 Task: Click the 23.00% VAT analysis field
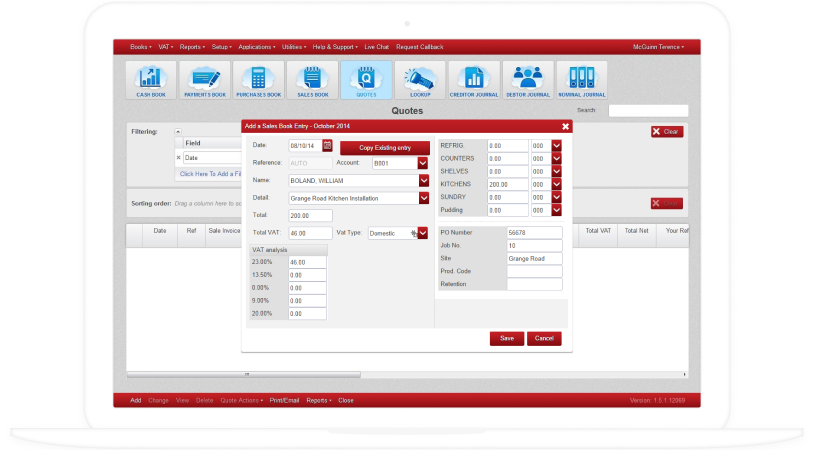[307, 262]
